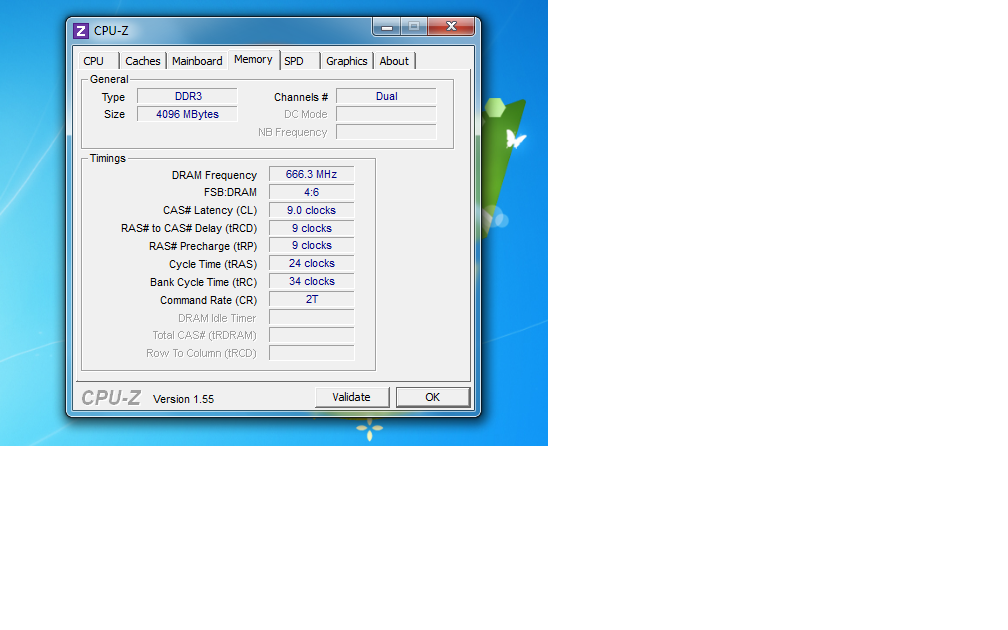Click the empty Row To Column field

click(x=312, y=353)
